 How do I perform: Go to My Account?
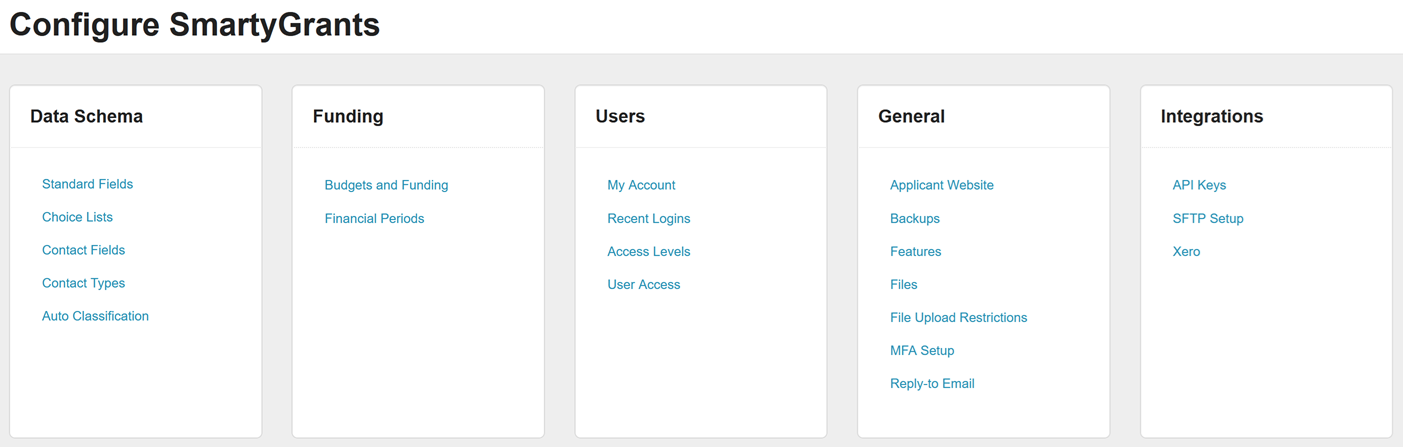[x=641, y=185]
